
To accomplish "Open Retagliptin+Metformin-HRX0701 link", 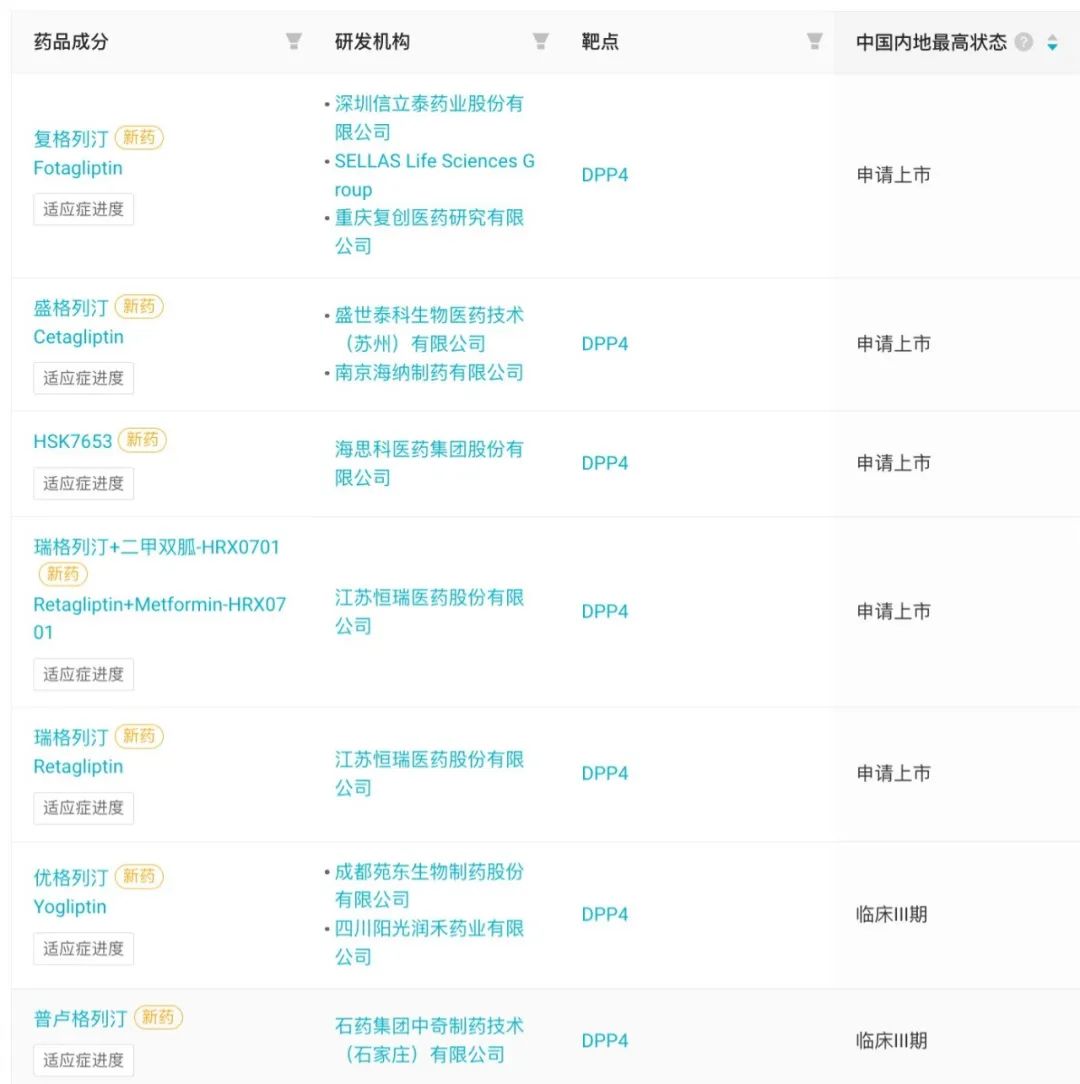I will point(159,618).
